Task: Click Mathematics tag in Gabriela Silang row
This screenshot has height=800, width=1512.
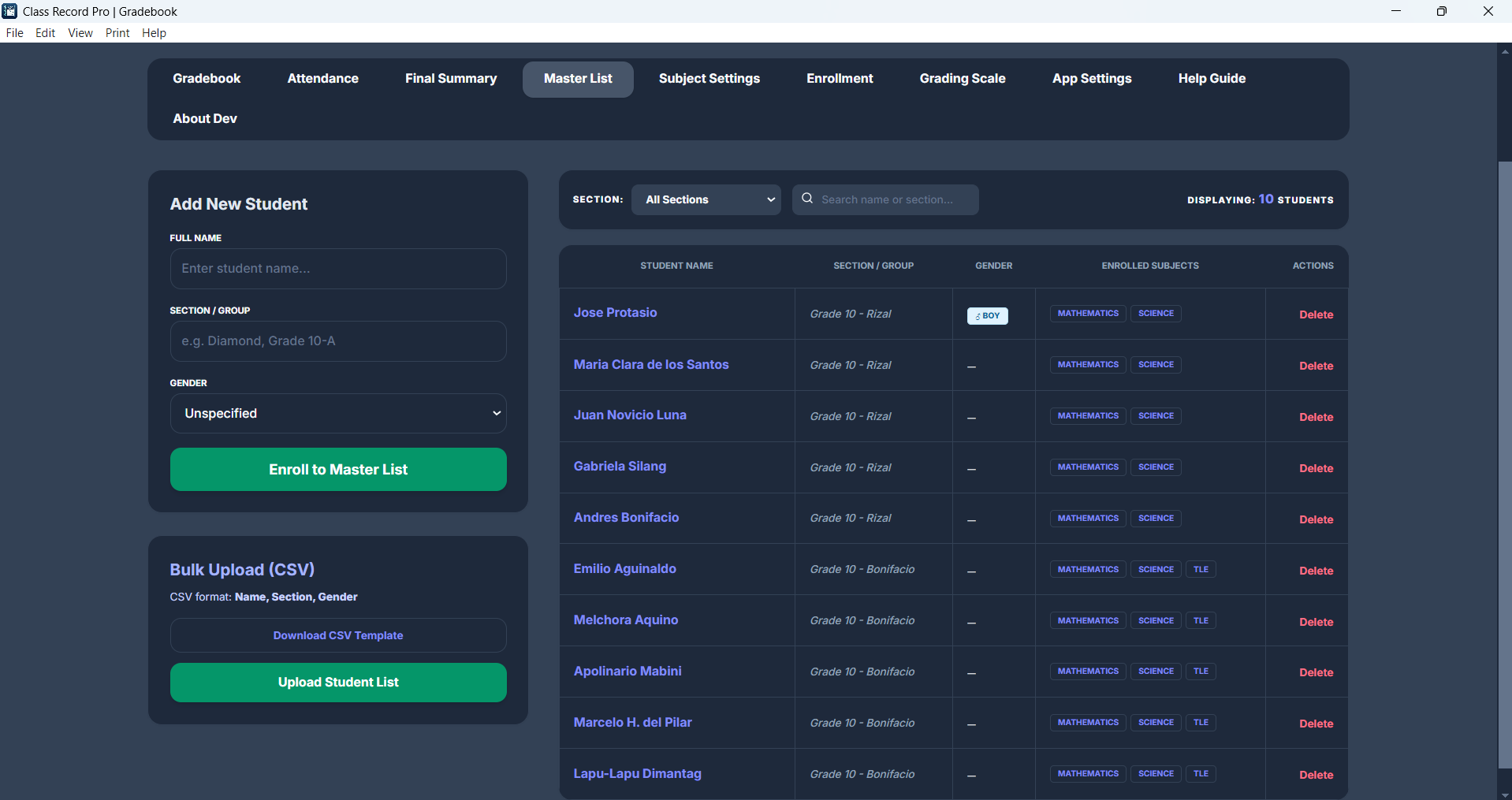Action: (1087, 467)
